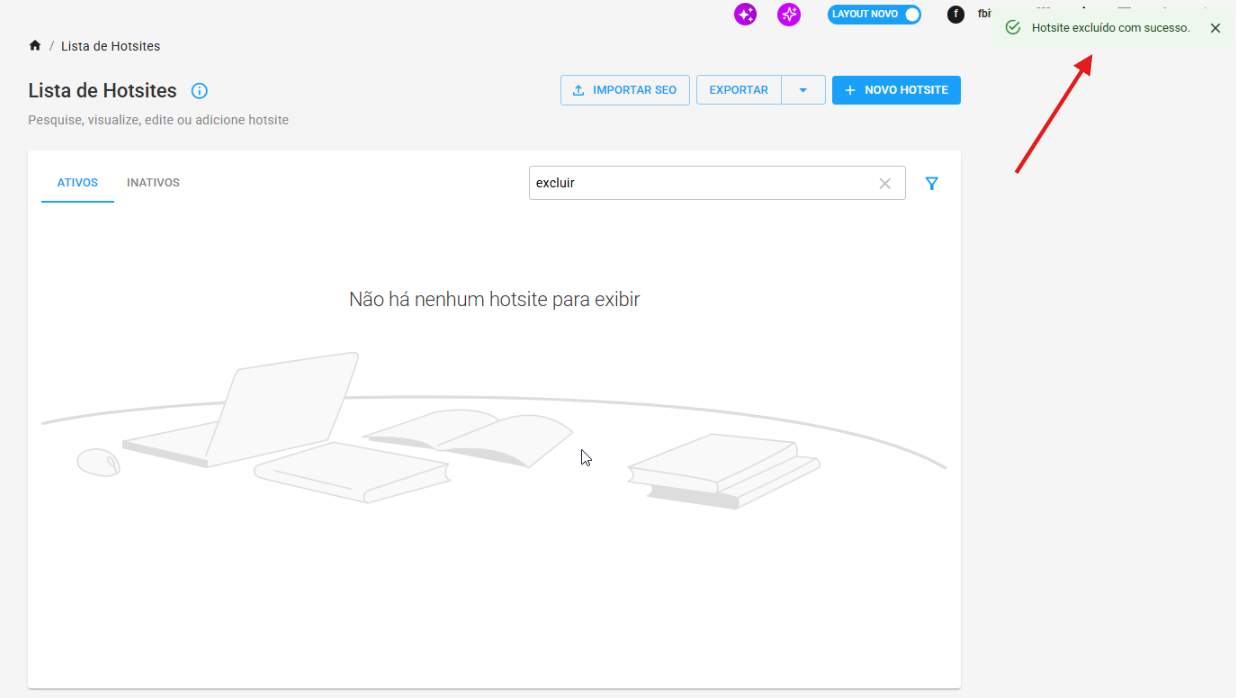Click the IMPORTAR SEO button
The height and width of the screenshot is (698, 1236).
pyautogui.click(x=625, y=90)
